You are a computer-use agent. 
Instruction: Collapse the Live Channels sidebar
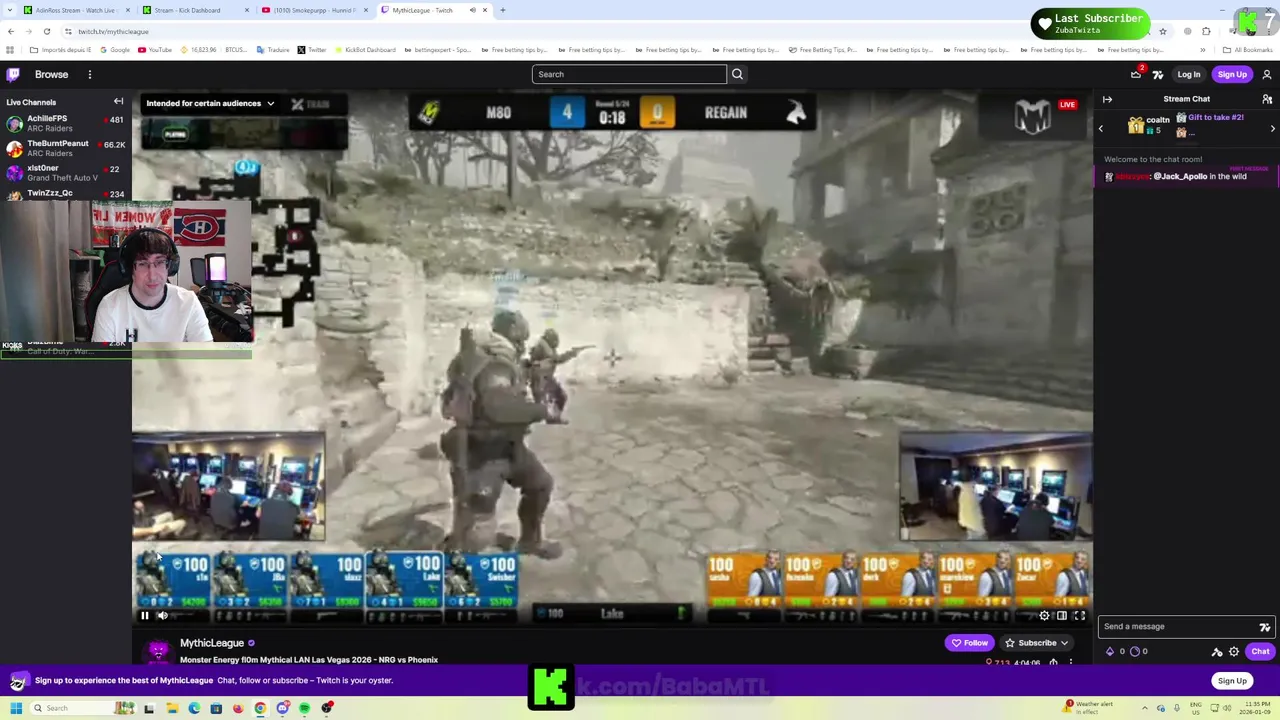(118, 101)
